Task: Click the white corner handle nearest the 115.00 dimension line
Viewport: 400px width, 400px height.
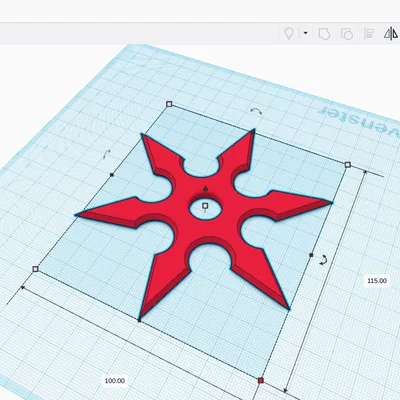Action: [x=348, y=165]
